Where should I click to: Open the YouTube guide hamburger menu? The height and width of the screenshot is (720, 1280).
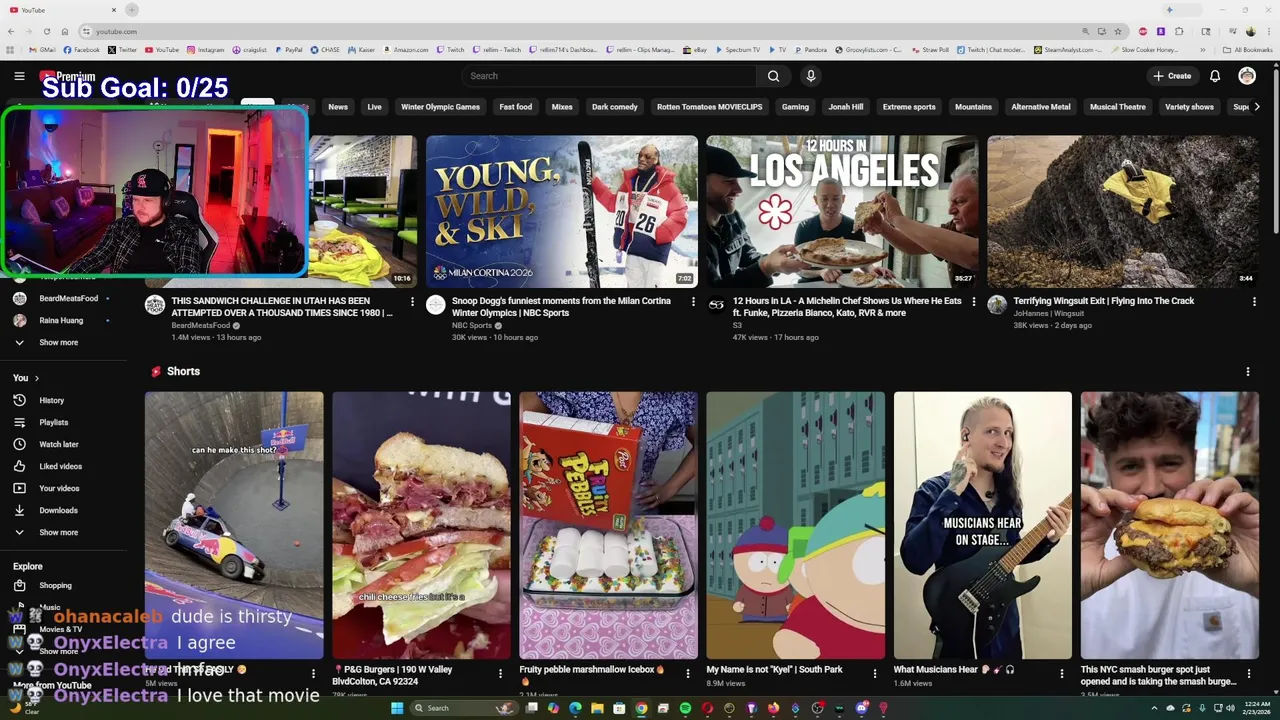(x=19, y=76)
